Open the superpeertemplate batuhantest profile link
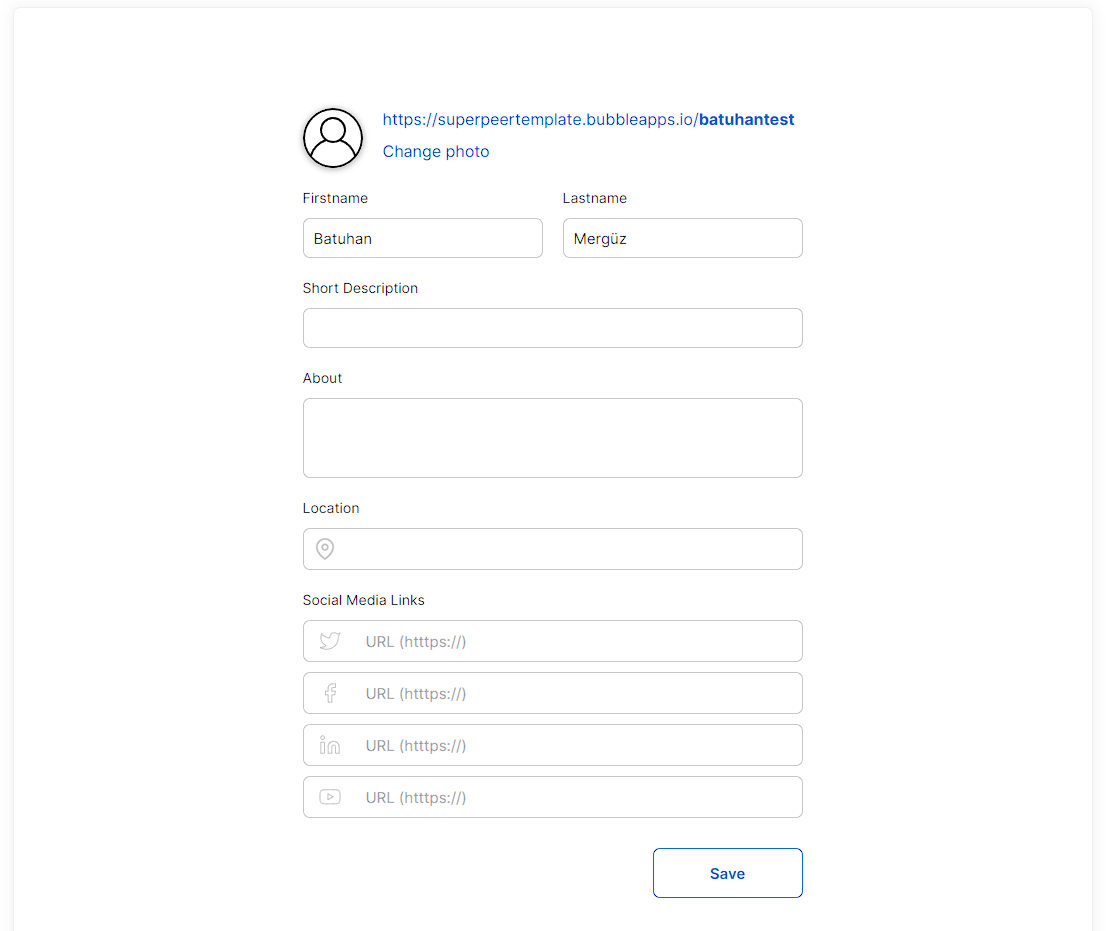The width and height of the screenshot is (1110, 931). coord(588,120)
